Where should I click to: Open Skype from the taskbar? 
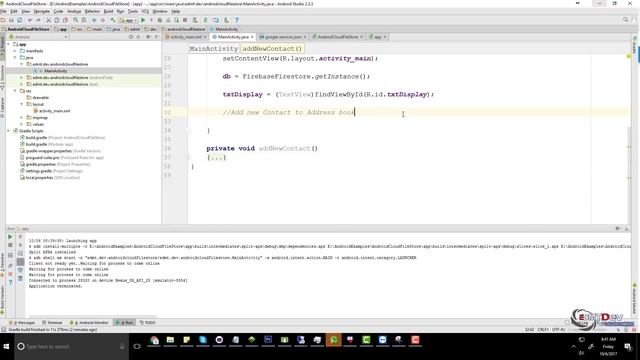(203, 340)
